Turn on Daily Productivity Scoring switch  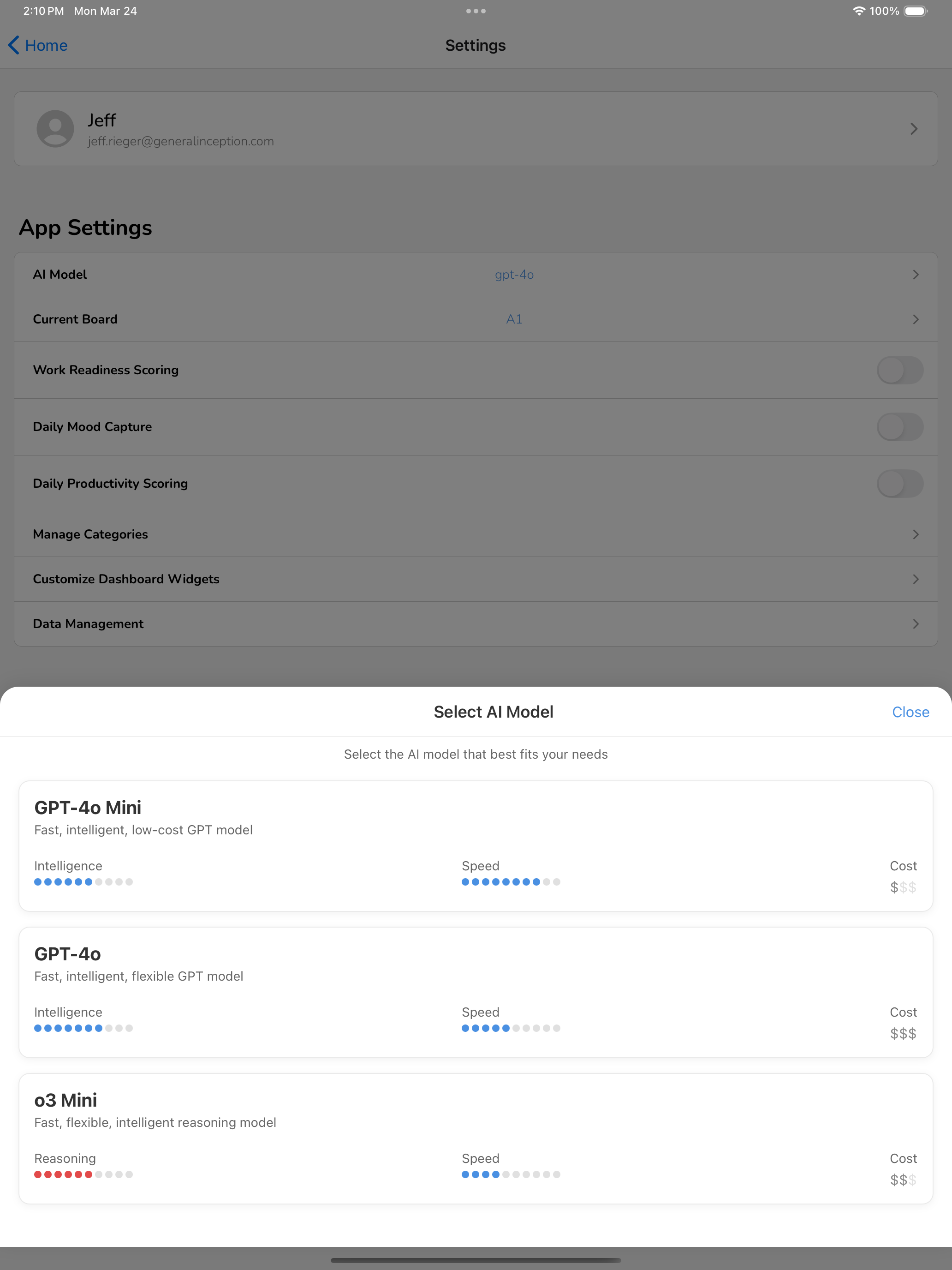coord(900,484)
